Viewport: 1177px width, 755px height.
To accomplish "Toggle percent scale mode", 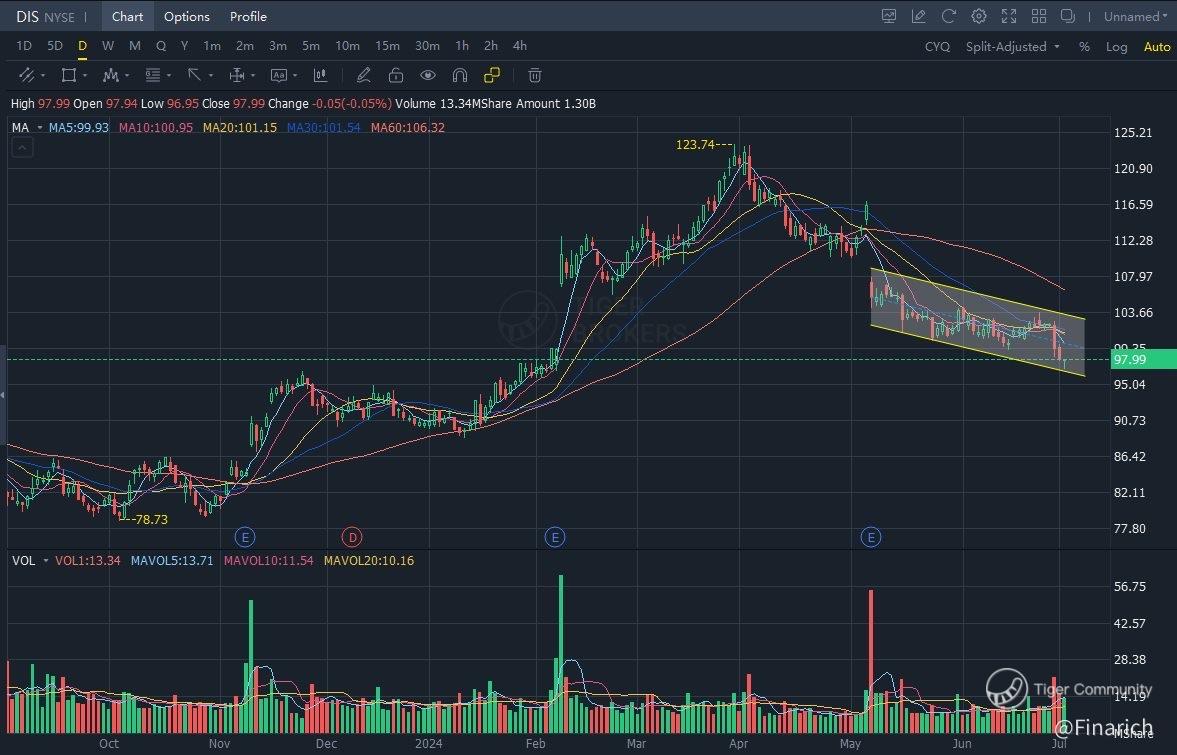I will 1084,47.
